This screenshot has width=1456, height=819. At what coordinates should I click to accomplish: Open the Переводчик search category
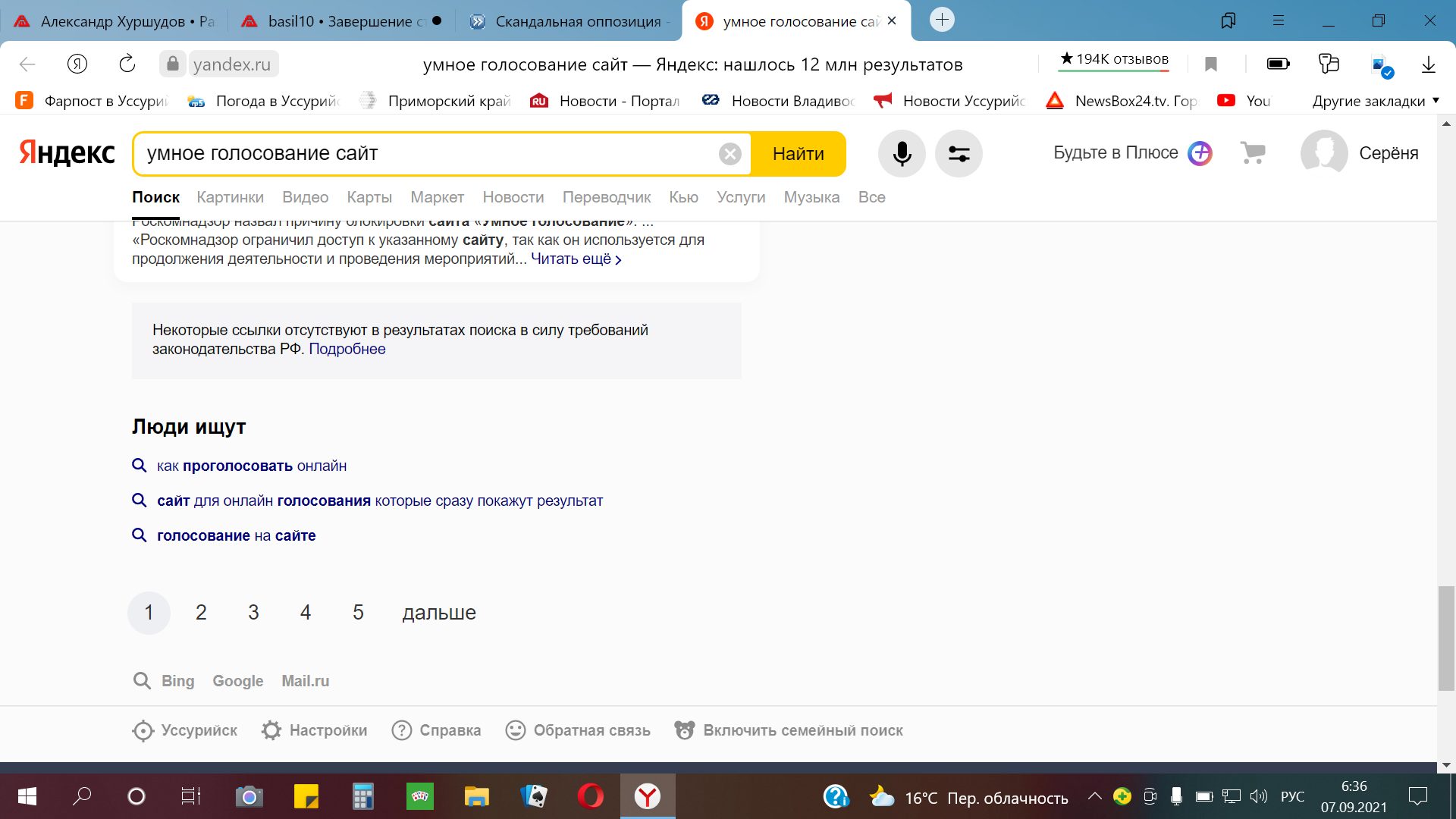tap(607, 197)
